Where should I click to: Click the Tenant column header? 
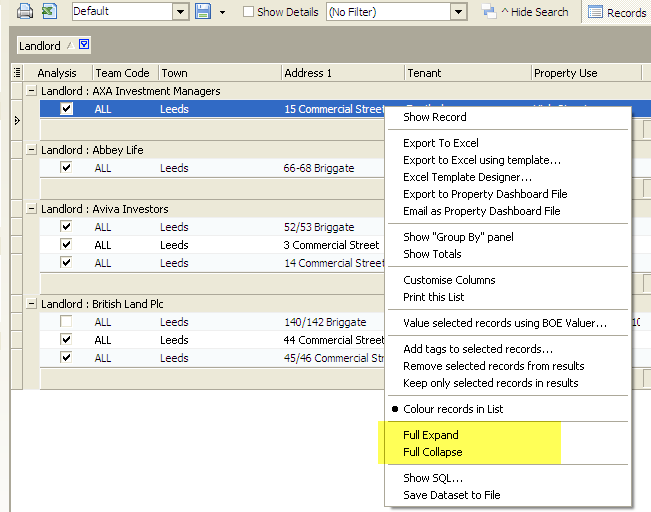467,73
